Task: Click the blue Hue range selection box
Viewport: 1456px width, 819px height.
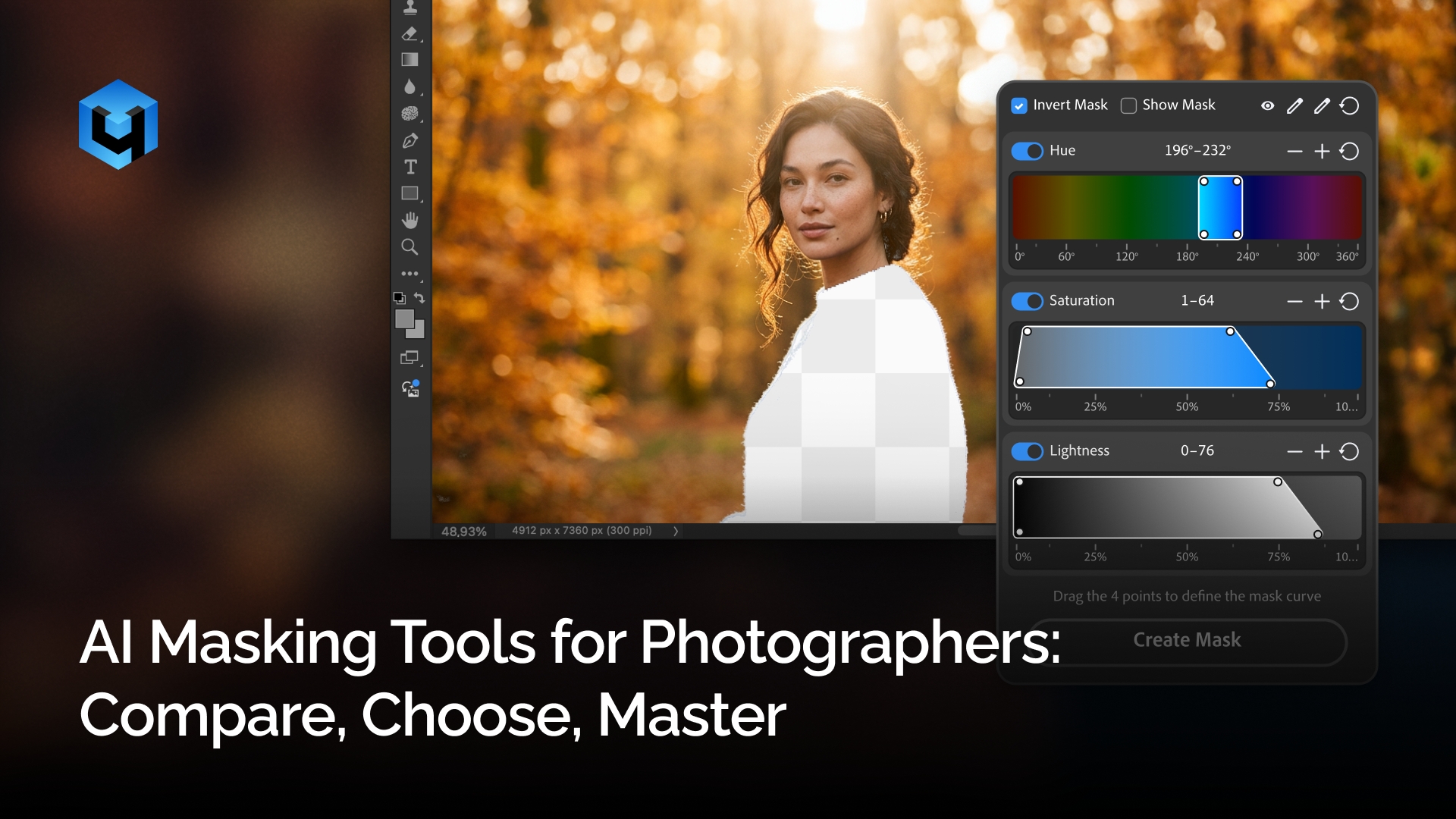Action: click(x=1220, y=208)
